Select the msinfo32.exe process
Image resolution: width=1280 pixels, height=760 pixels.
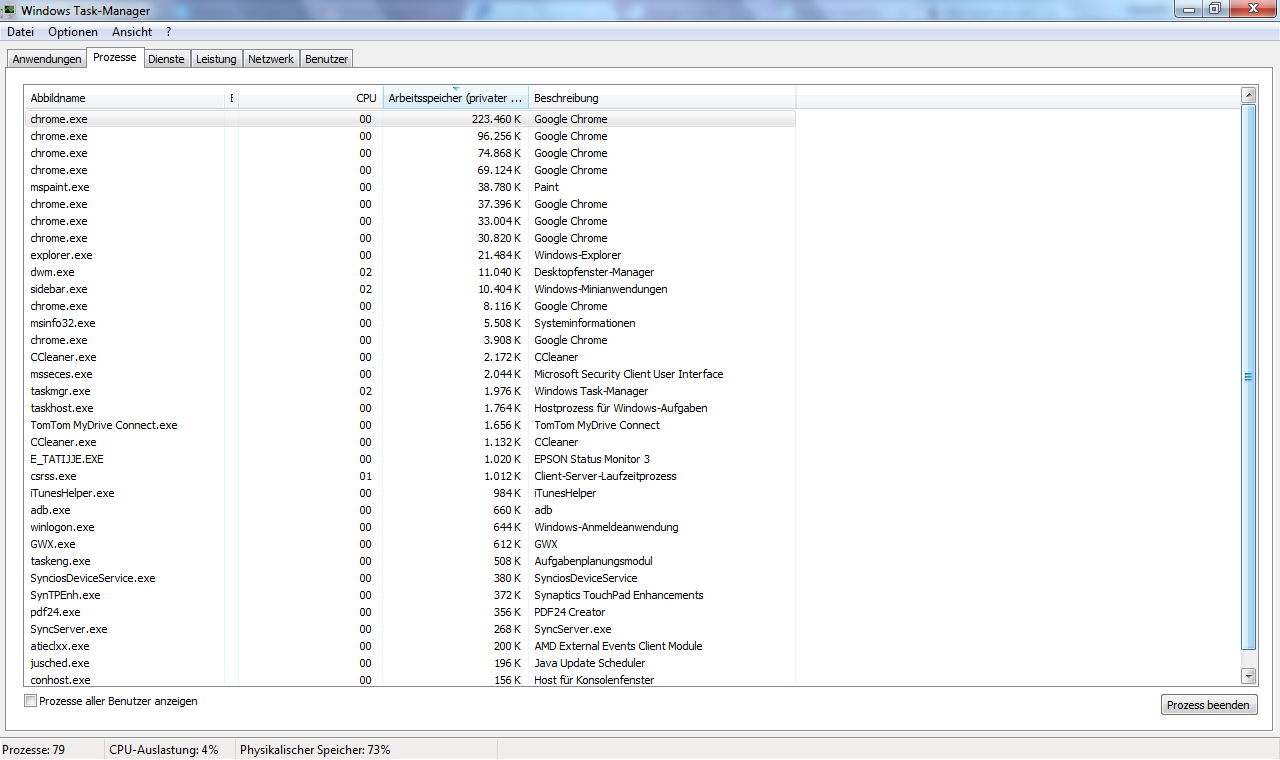click(410, 323)
